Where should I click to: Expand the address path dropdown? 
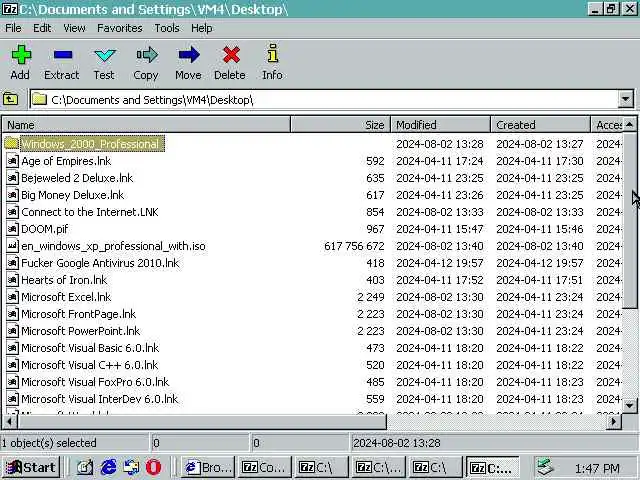point(625,99)
